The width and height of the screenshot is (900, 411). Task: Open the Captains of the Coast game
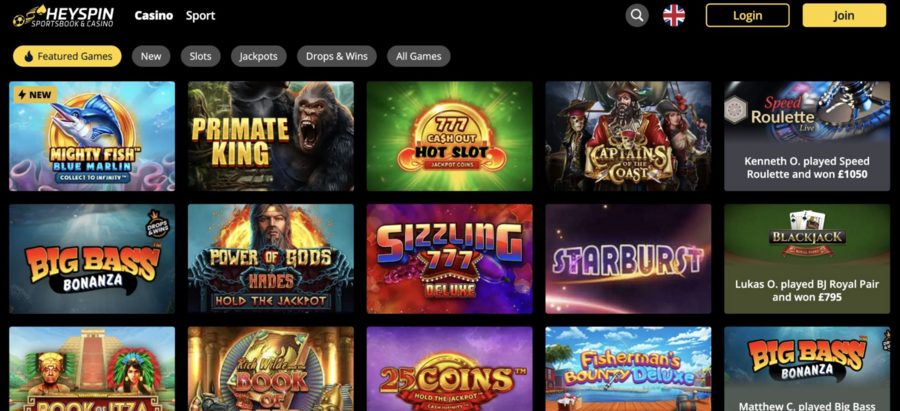628,136
